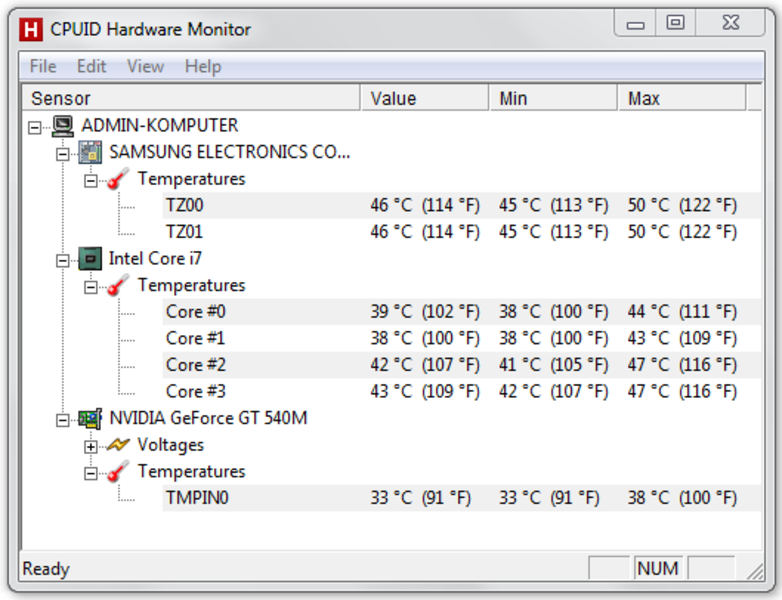Screen dimensions: 782x600
Task: Select the Voltages label
Action: click(171, 445)
